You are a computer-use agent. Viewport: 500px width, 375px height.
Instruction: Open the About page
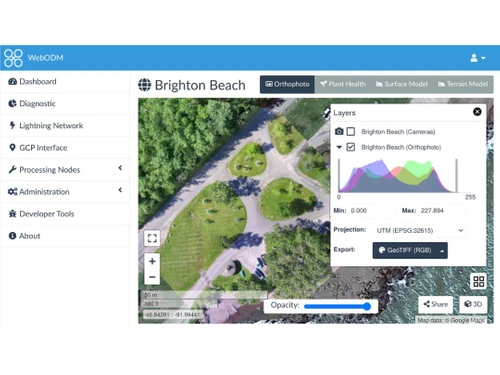pyautogui.click(x=65, y=236)
